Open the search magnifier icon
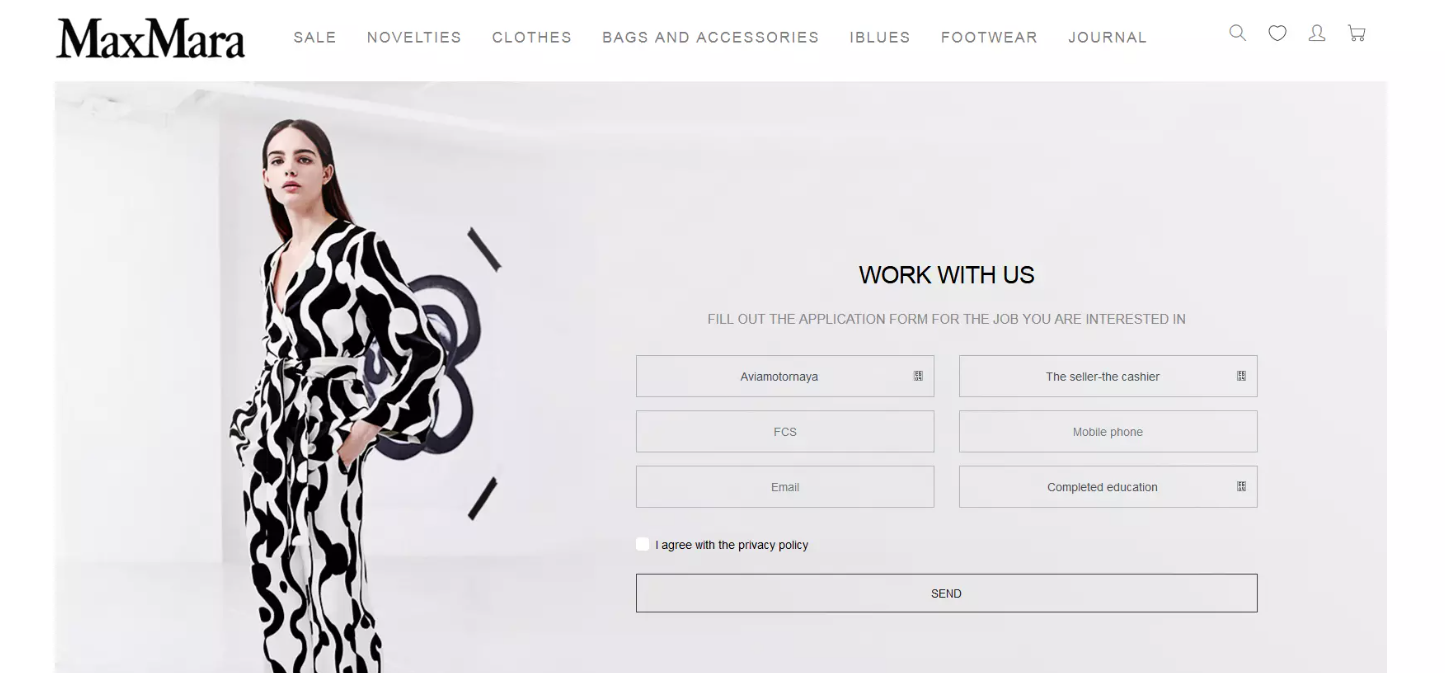Screen dimensions: 1445x673 tap(1237, 33)
